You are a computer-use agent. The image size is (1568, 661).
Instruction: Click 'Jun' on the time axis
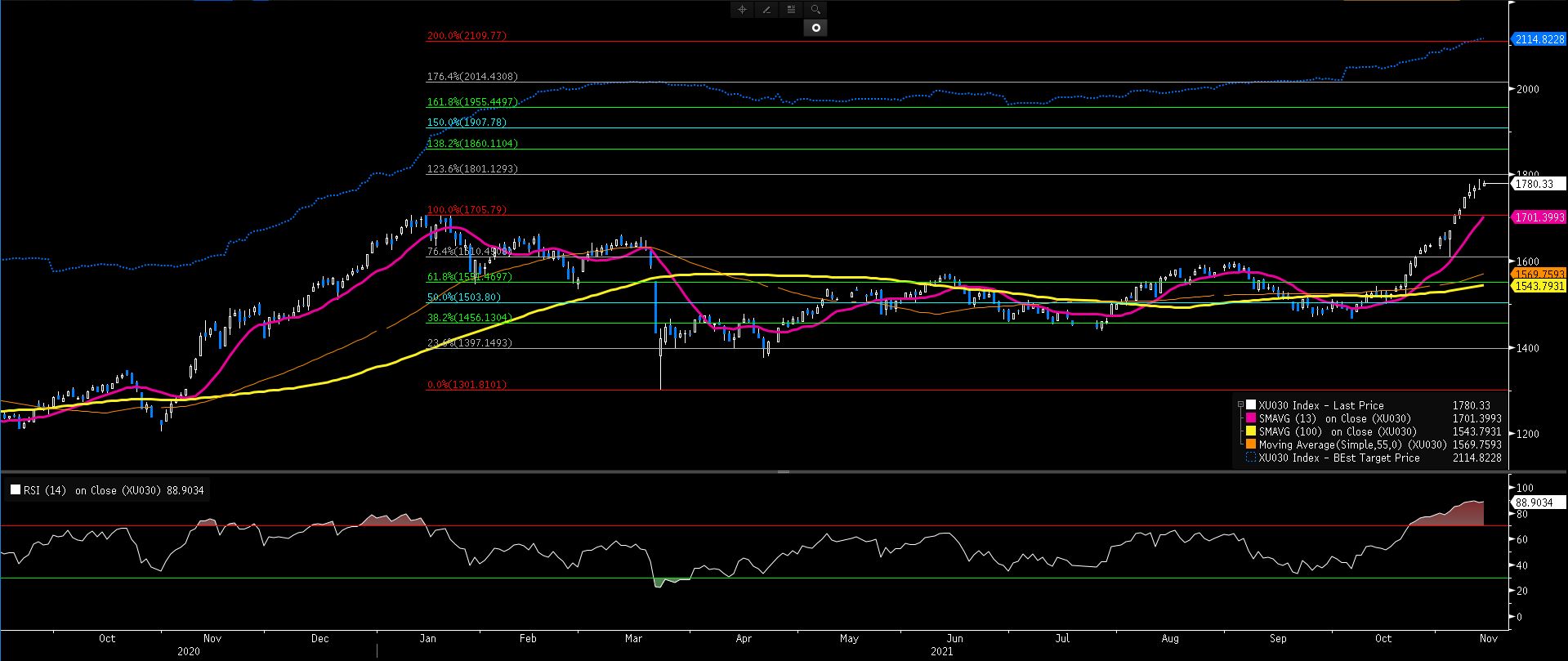click(954, 639)
